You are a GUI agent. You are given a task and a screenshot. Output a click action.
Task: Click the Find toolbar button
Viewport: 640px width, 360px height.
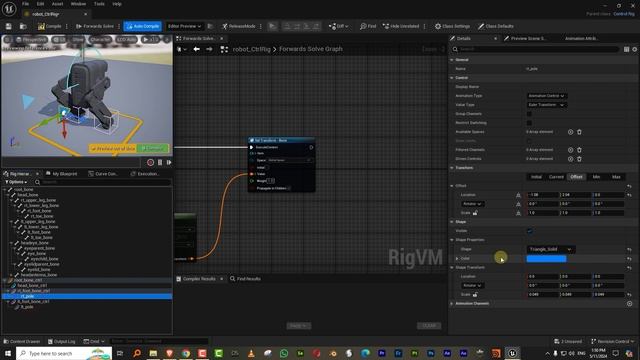(x=368, y=26)
